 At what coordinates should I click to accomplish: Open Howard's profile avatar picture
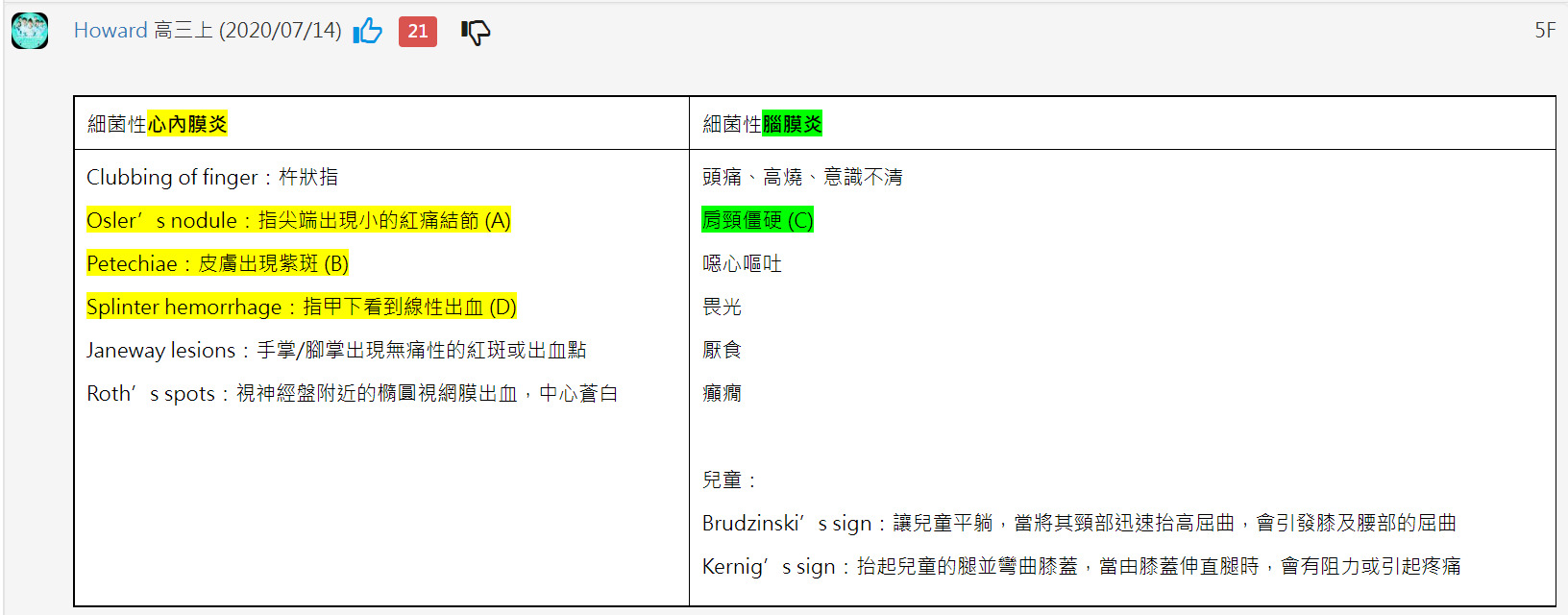[30, 31]
